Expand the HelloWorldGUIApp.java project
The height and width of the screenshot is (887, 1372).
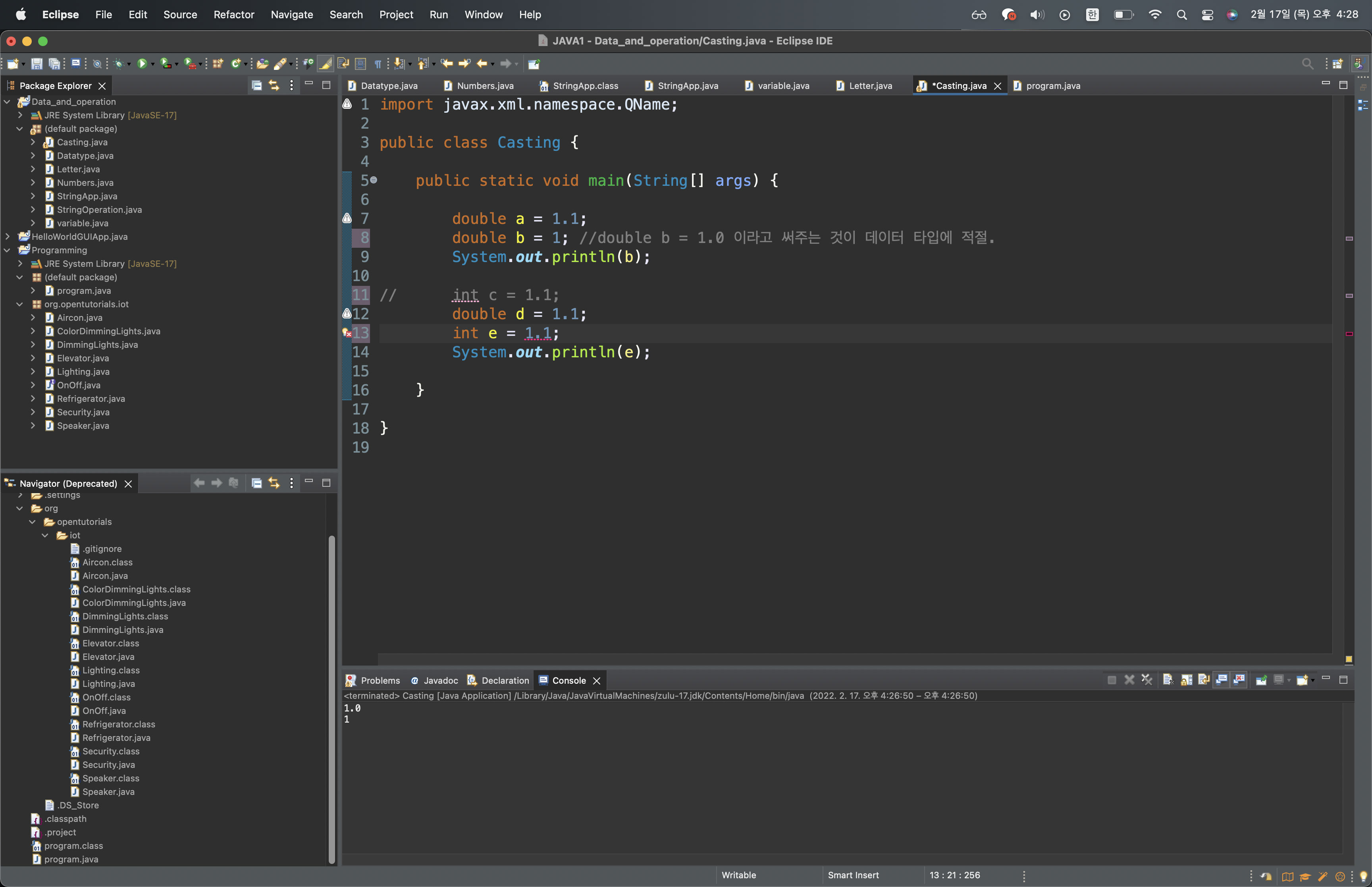pos(8,237)
